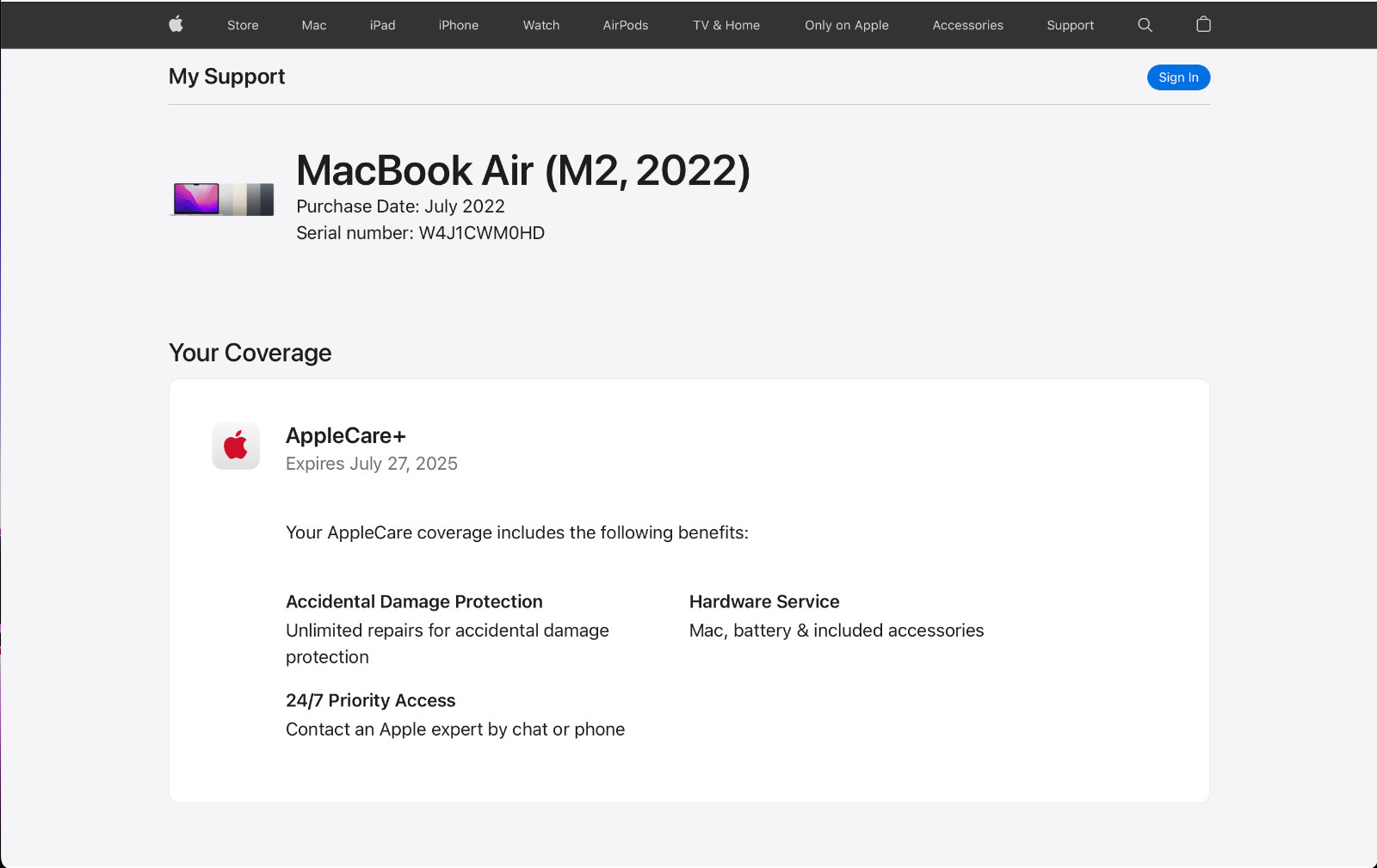
Task: Select the Purchase Date: July 2022 text
Action: [x=401, y=206]
